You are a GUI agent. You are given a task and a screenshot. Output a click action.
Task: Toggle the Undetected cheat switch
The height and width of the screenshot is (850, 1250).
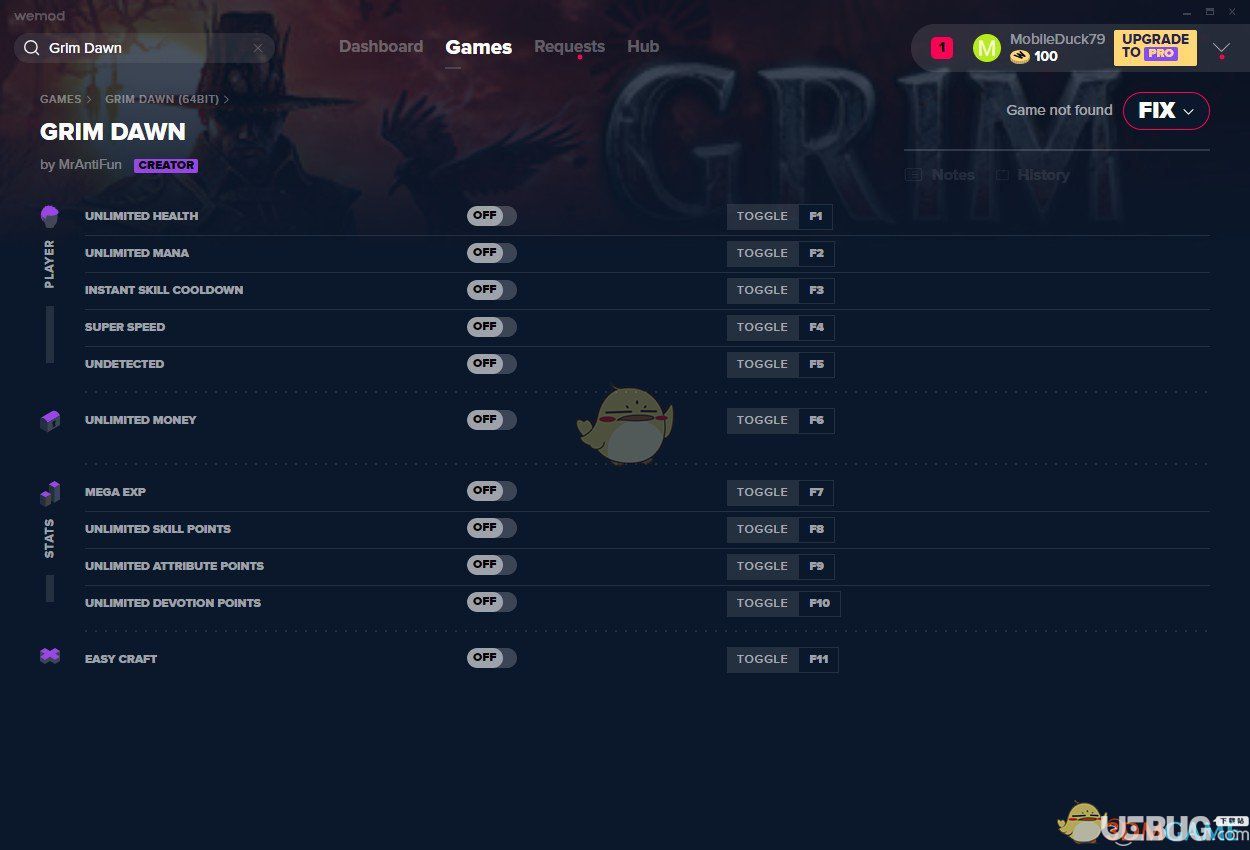[x=492, y=364]
